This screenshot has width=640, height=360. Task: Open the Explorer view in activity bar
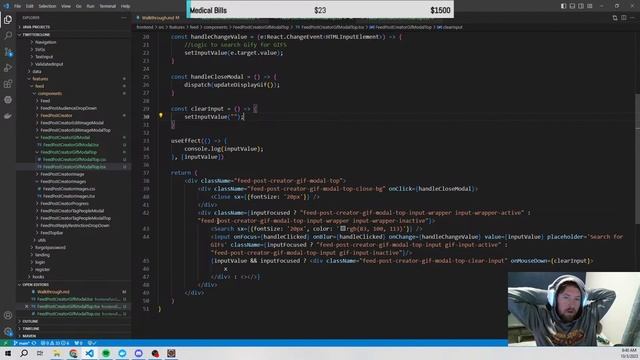[8, 20]
